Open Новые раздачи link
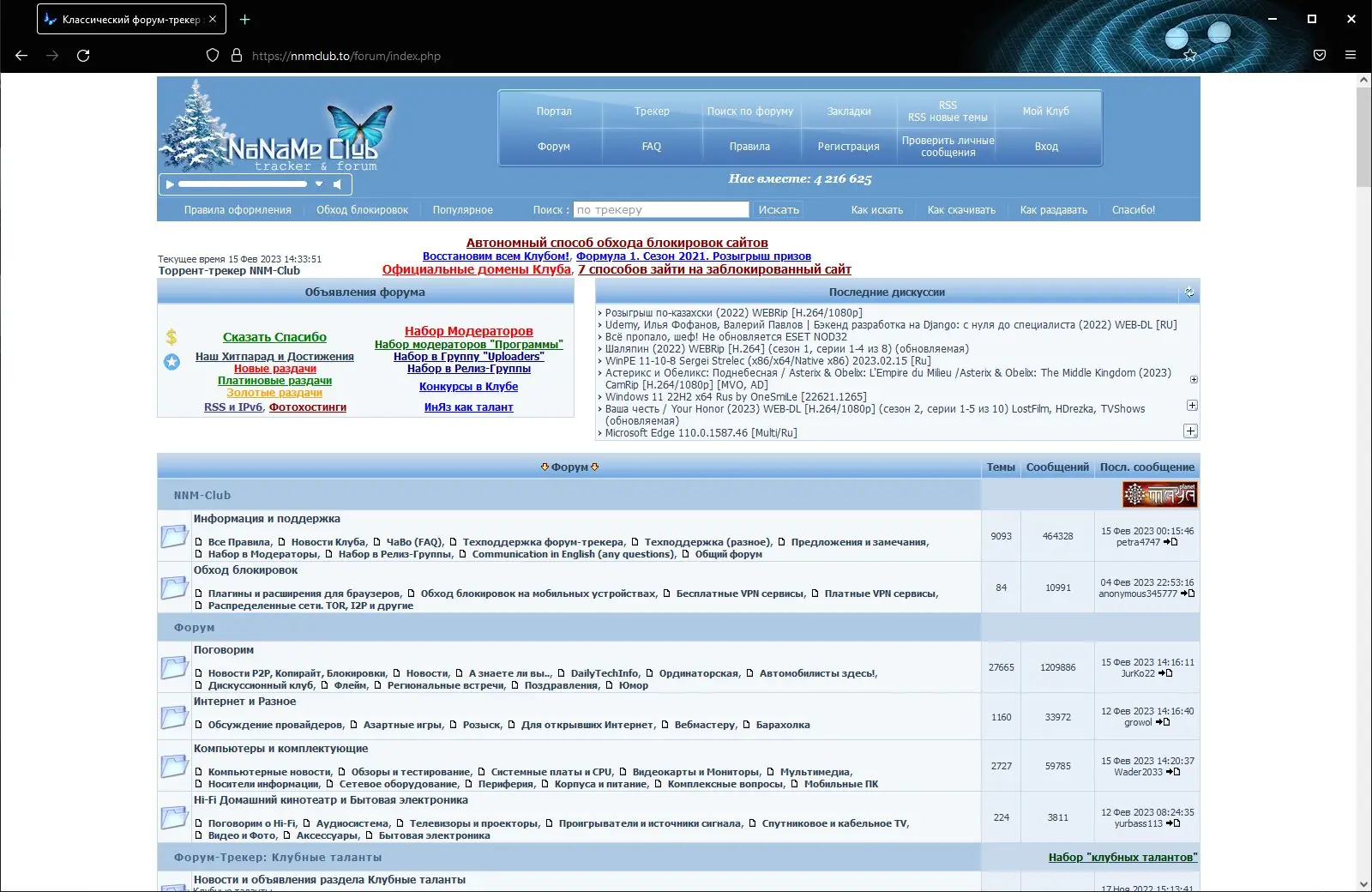 click(275, 369)
